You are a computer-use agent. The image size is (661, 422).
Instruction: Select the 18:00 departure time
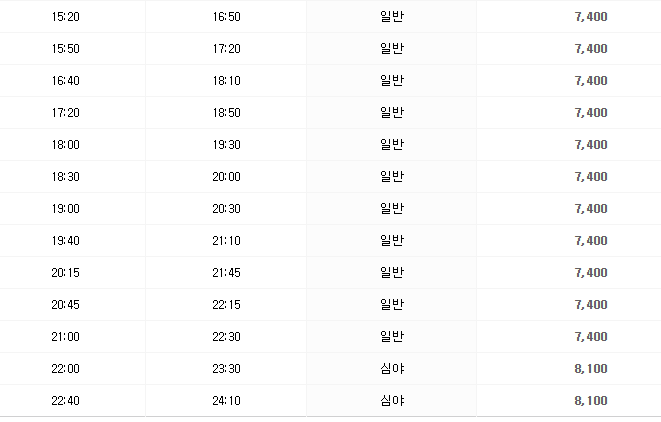coord(65,145)
